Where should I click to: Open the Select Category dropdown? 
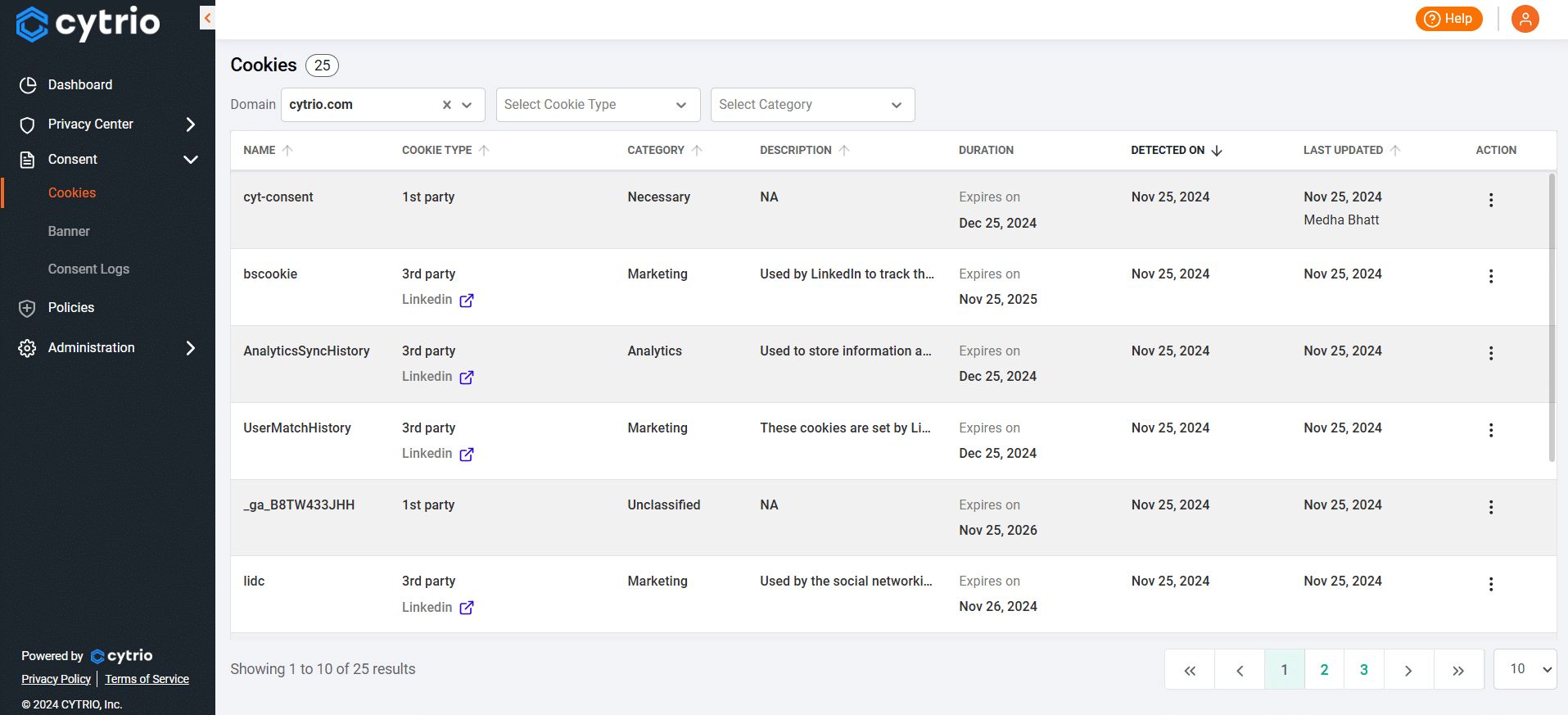(x=812, y=105)
